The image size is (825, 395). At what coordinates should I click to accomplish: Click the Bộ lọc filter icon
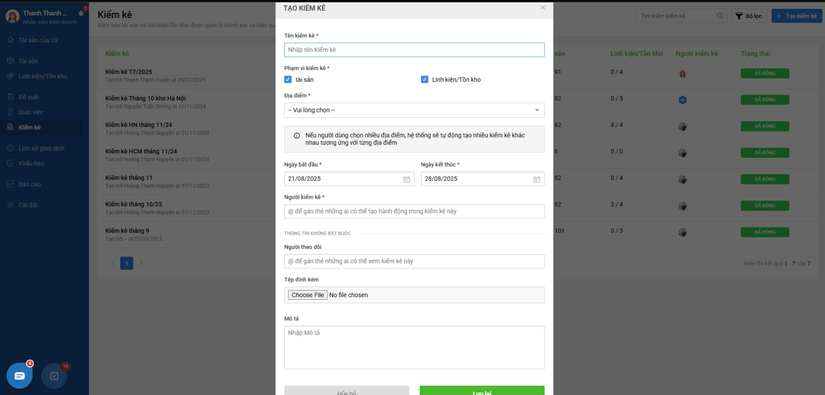pos(739,16)
